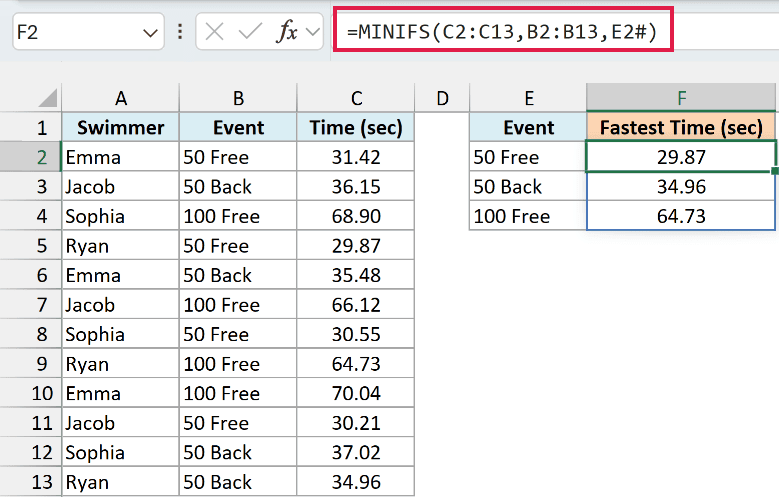Screen dimensions: 779x497
Task: Click Emma in row 6
Action: click(120, 275)
